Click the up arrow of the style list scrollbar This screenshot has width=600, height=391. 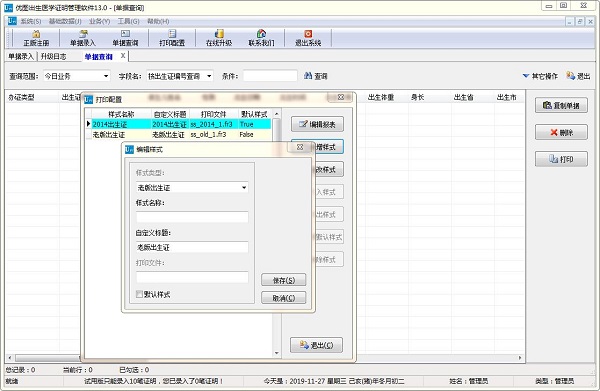[277, 114]
